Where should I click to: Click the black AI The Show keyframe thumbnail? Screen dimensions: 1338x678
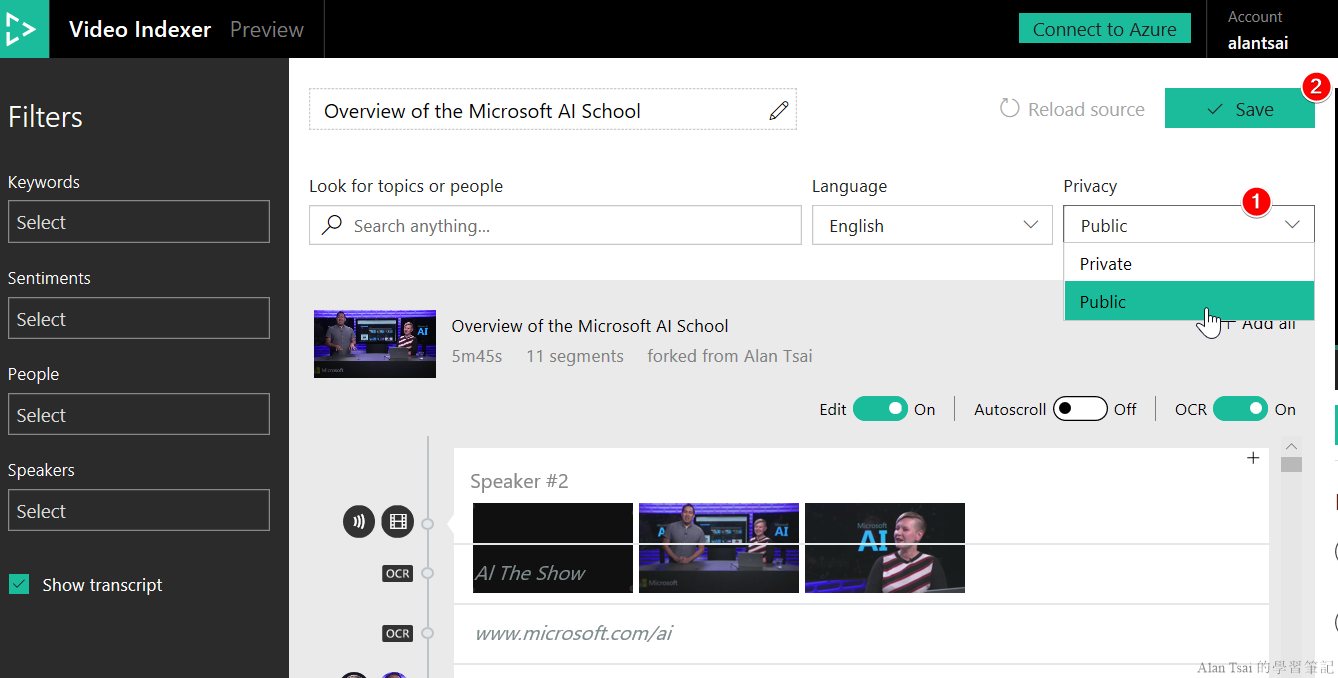(x=553, y=548)
